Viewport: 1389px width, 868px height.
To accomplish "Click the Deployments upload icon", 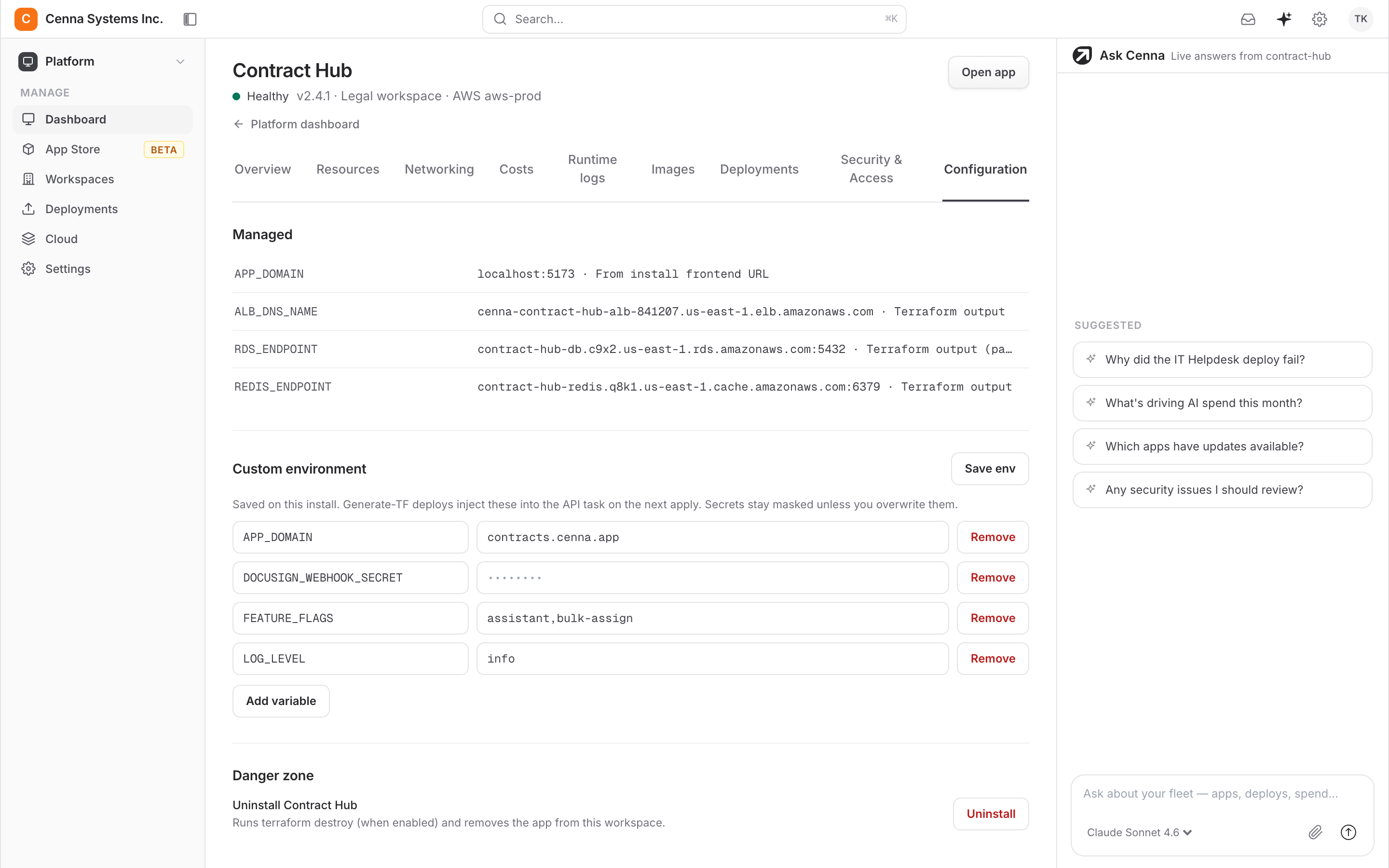I will [28, 209].
